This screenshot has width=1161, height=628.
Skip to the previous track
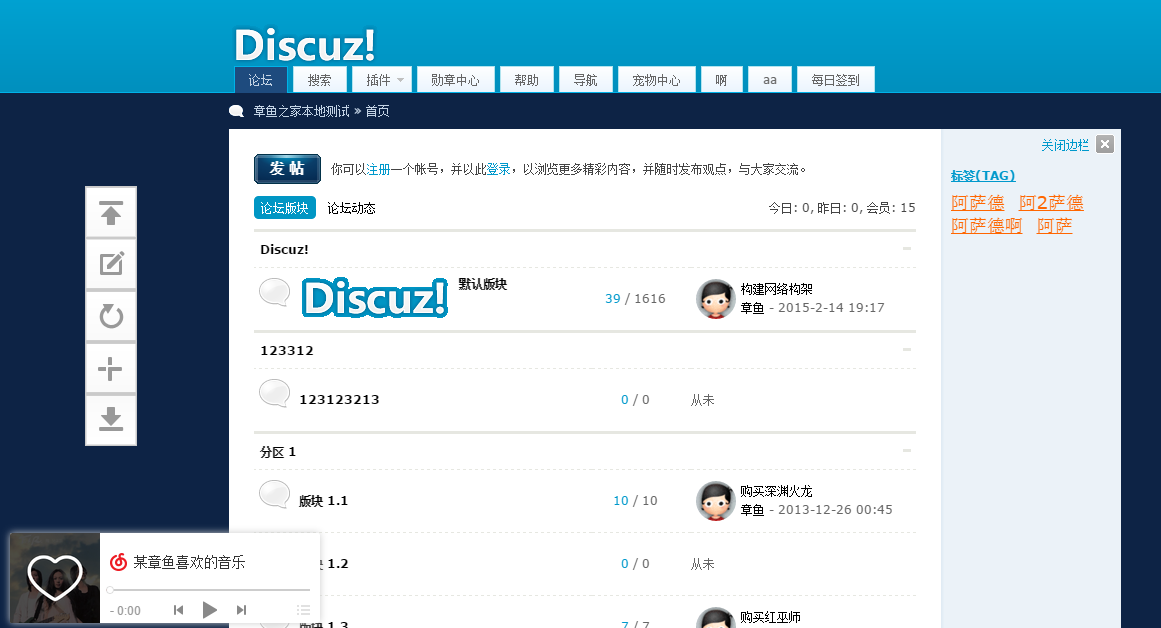point(178,609)
